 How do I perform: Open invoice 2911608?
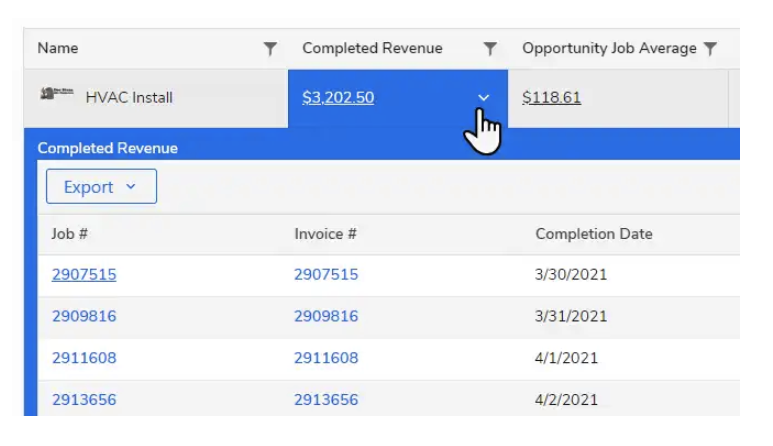click(326, 358)
